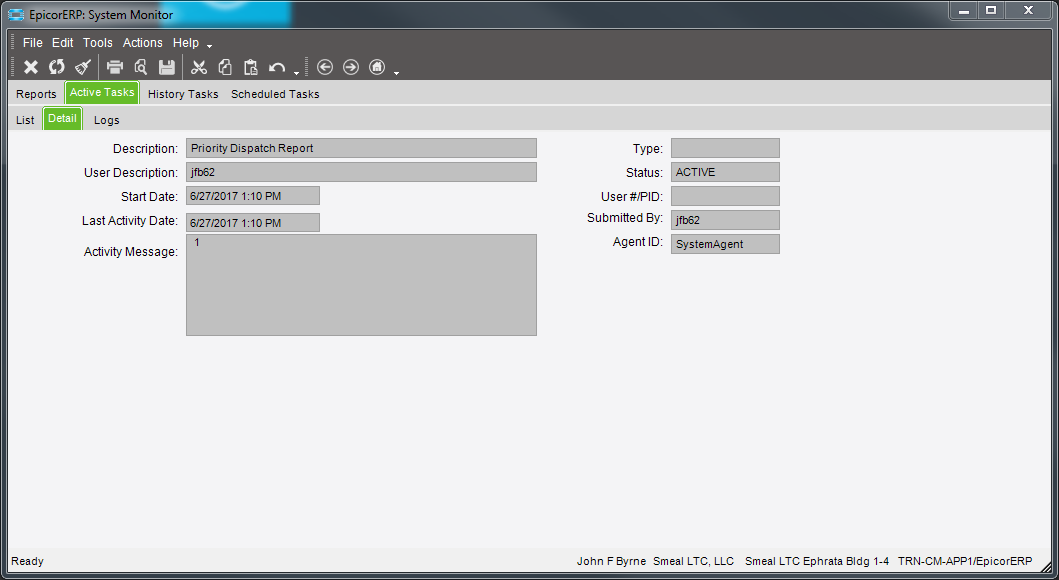1059x580 pixels.
Task: Click the User Description field
Action: pos(361,172)
